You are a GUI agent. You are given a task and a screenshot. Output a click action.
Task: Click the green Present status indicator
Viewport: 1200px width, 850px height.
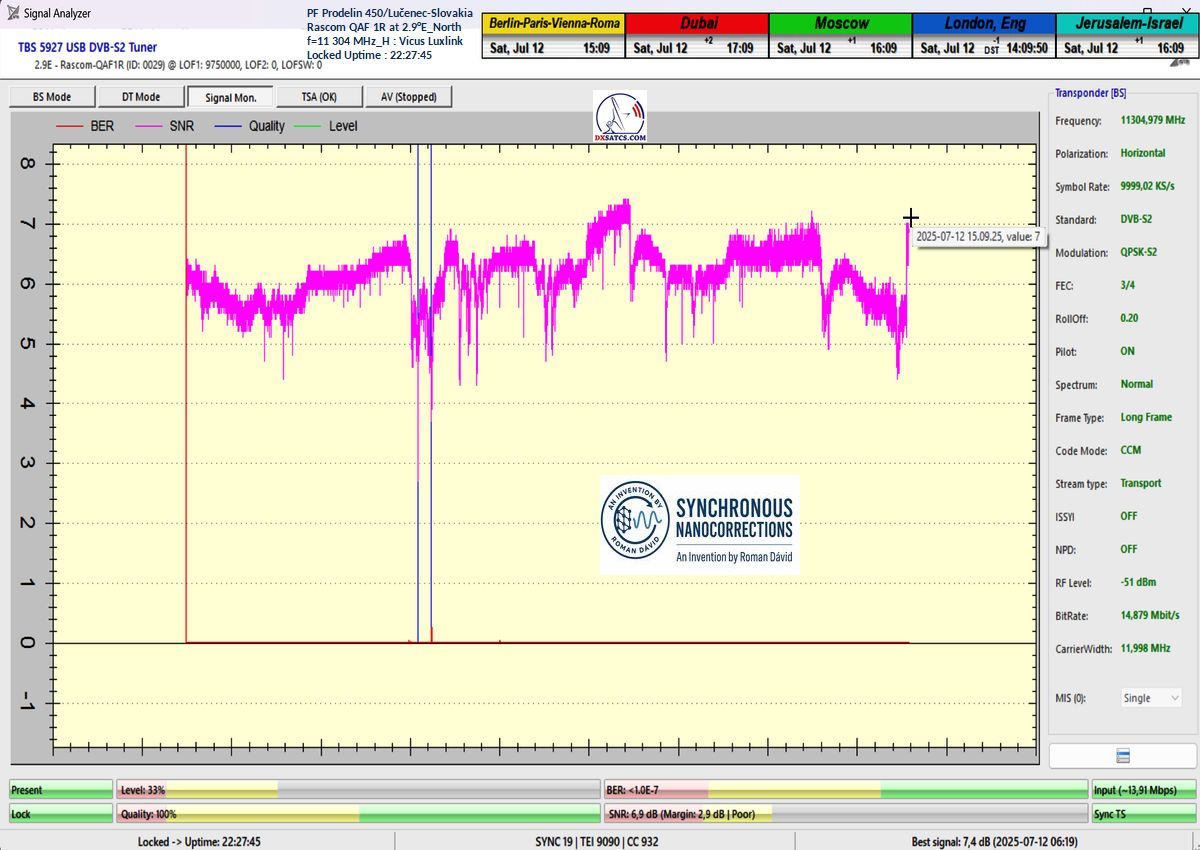(x=60, y=790)
